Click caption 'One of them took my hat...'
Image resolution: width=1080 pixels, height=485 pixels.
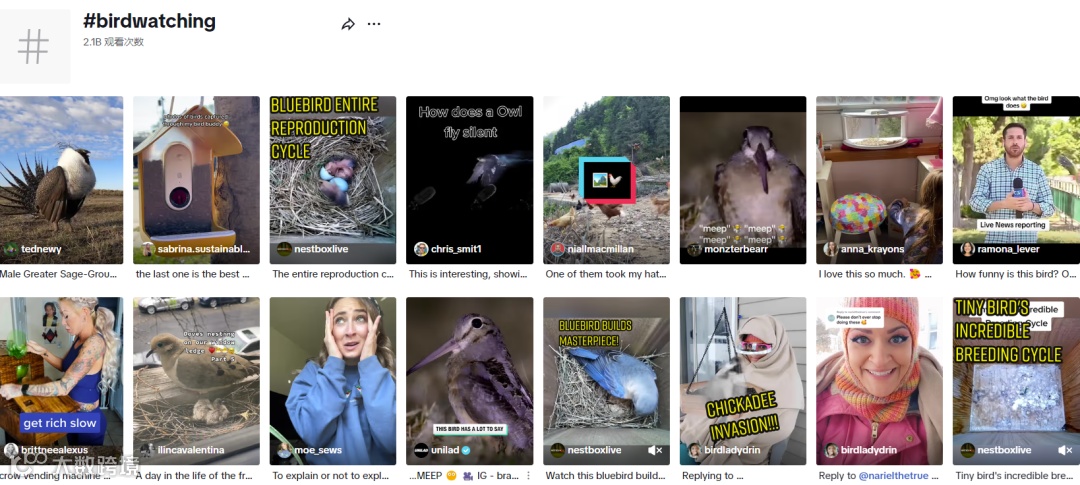pos(606,274)
